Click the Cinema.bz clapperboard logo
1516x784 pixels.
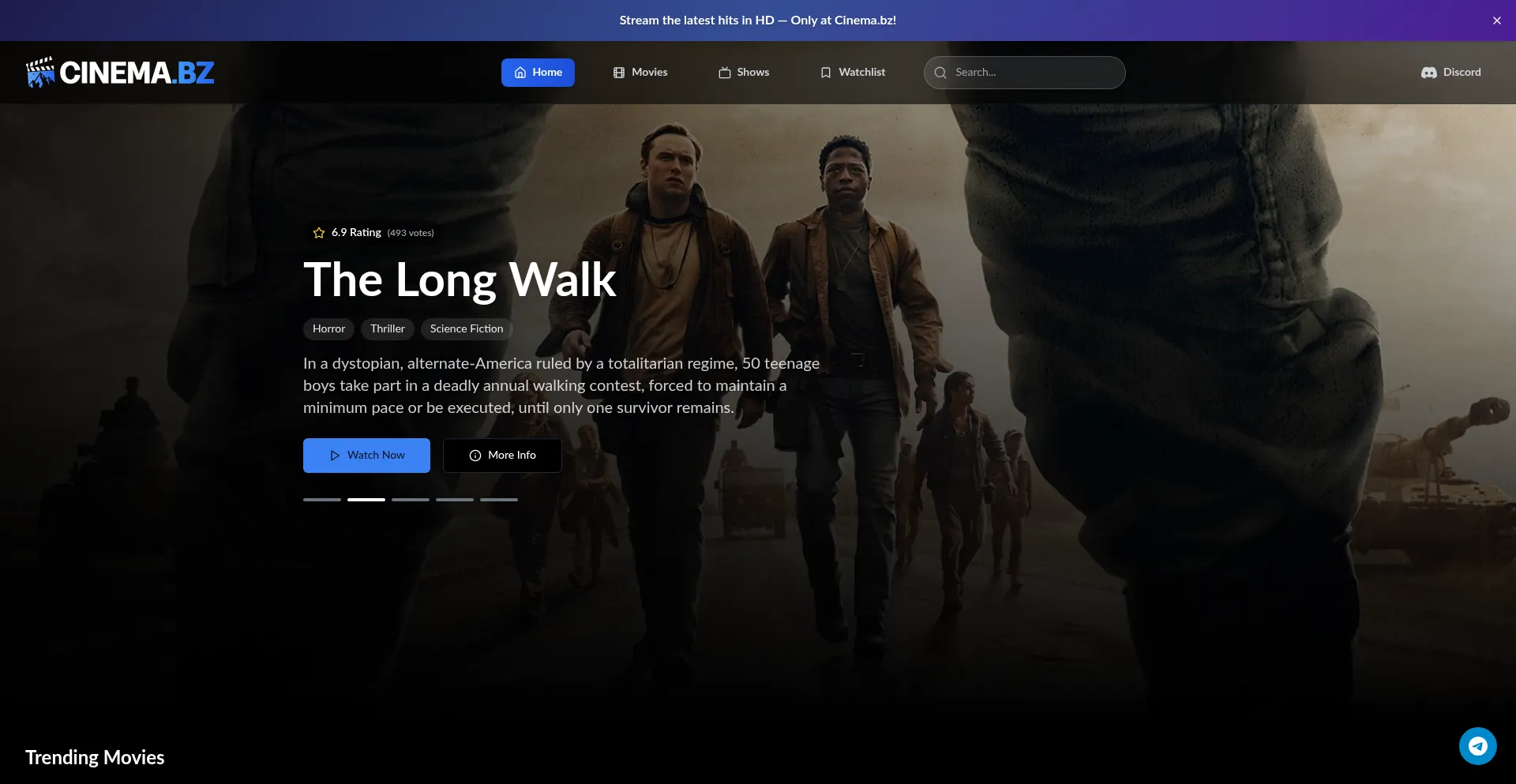tap(41, 72)
